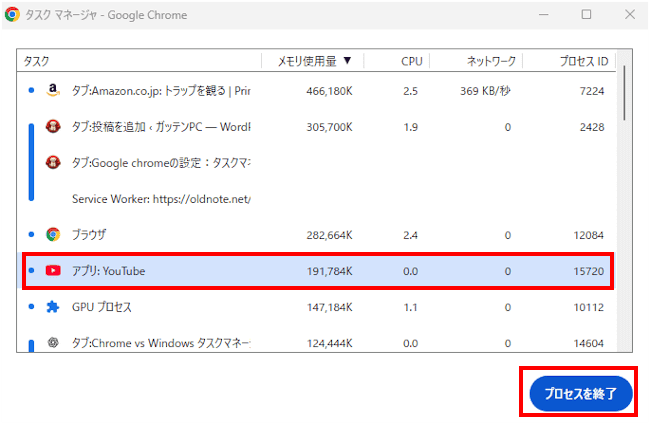Select the タブ:Amazon.co.jp task row

pyautogui.click(x=317, y=90)
